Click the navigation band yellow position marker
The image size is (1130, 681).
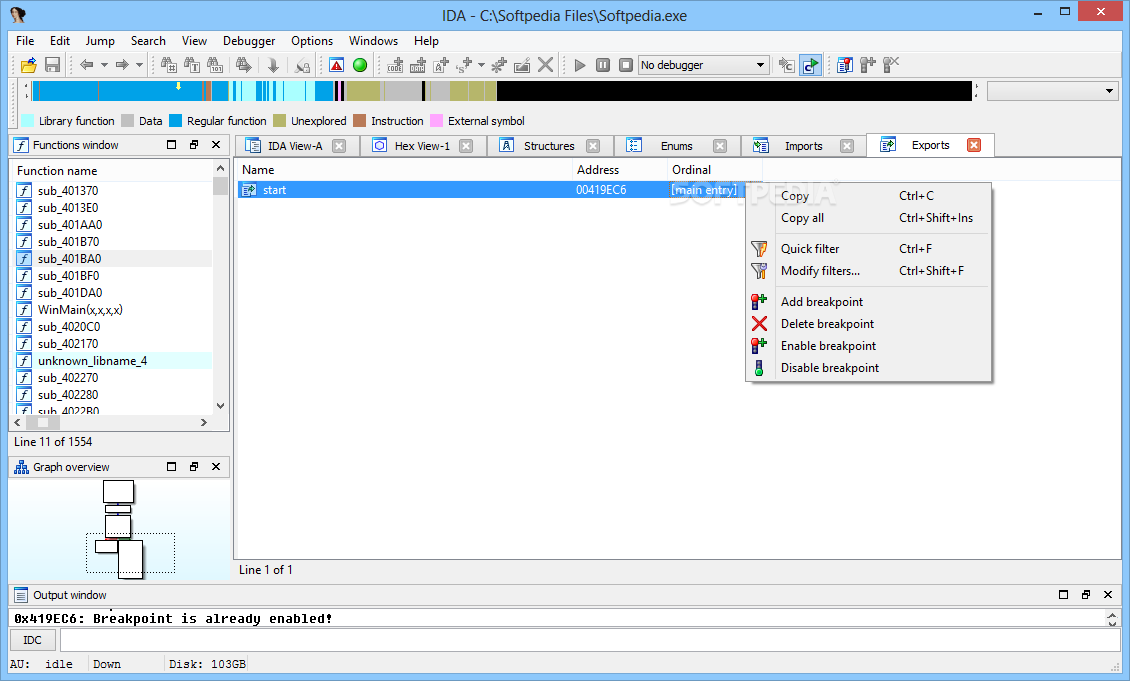[179, 86]
